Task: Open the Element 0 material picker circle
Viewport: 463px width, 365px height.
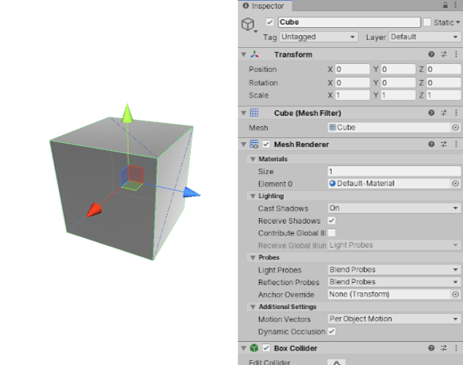Action: 455,184
